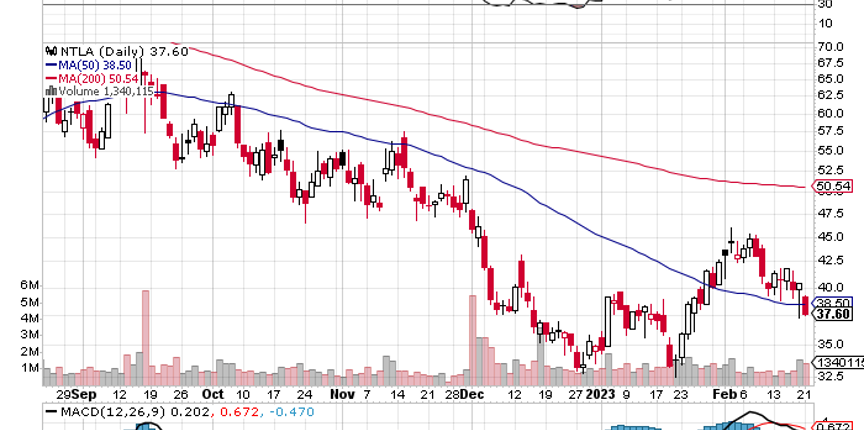Click the Volume 1,340,115 legend entry
This screenshot has height=430, width=864.
(104, 90)
